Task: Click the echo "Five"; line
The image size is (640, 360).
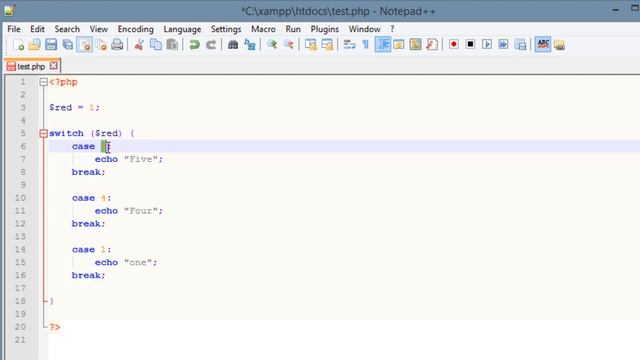Action: (x=129, y=159)
